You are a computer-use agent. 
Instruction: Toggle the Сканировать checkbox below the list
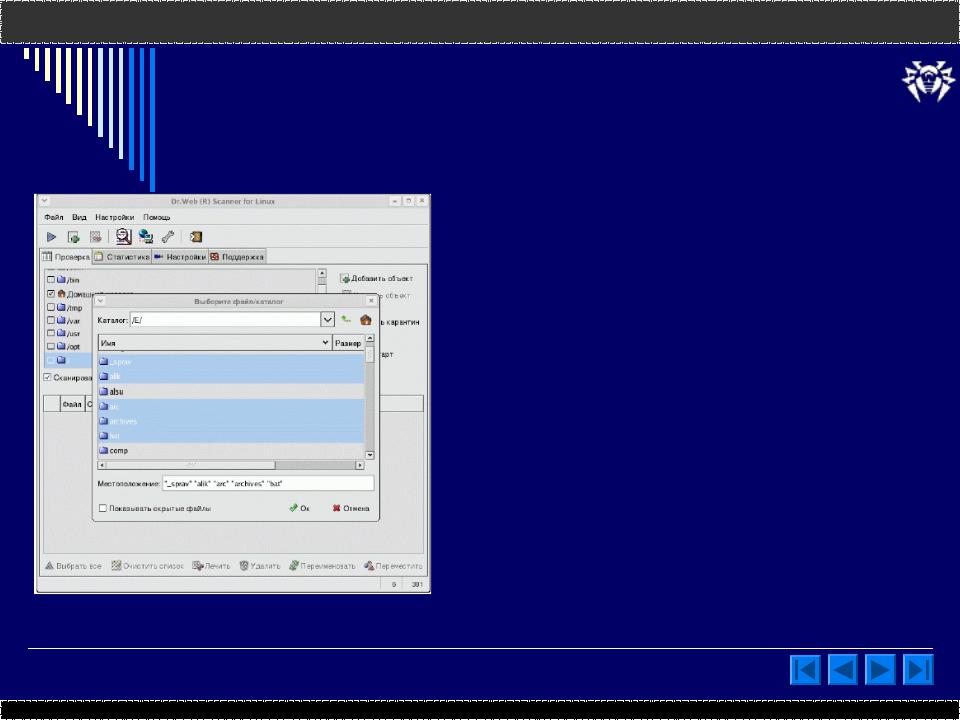pos(47,377)
